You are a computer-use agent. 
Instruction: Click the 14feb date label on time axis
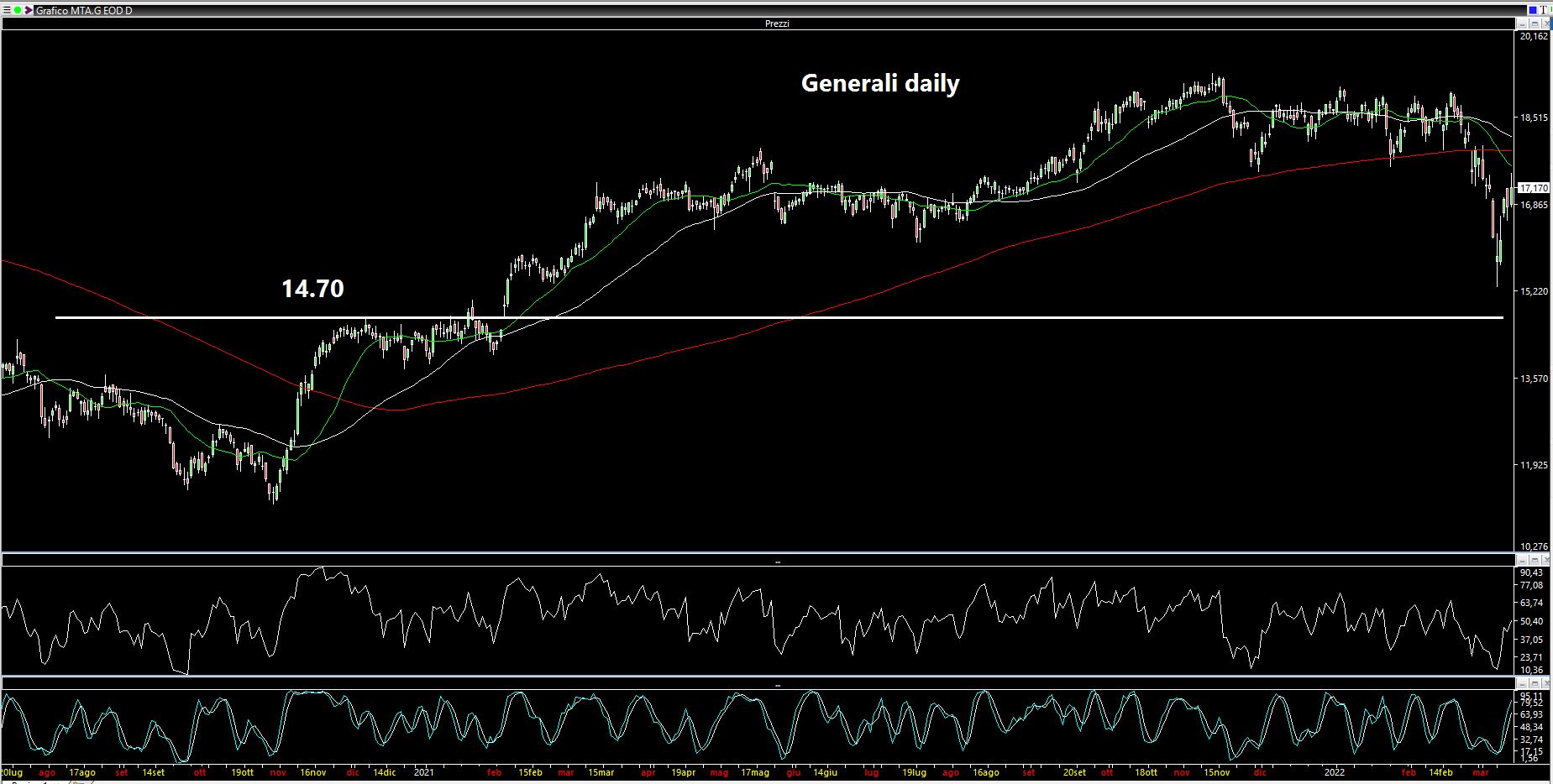click(x=1440, y=772)
